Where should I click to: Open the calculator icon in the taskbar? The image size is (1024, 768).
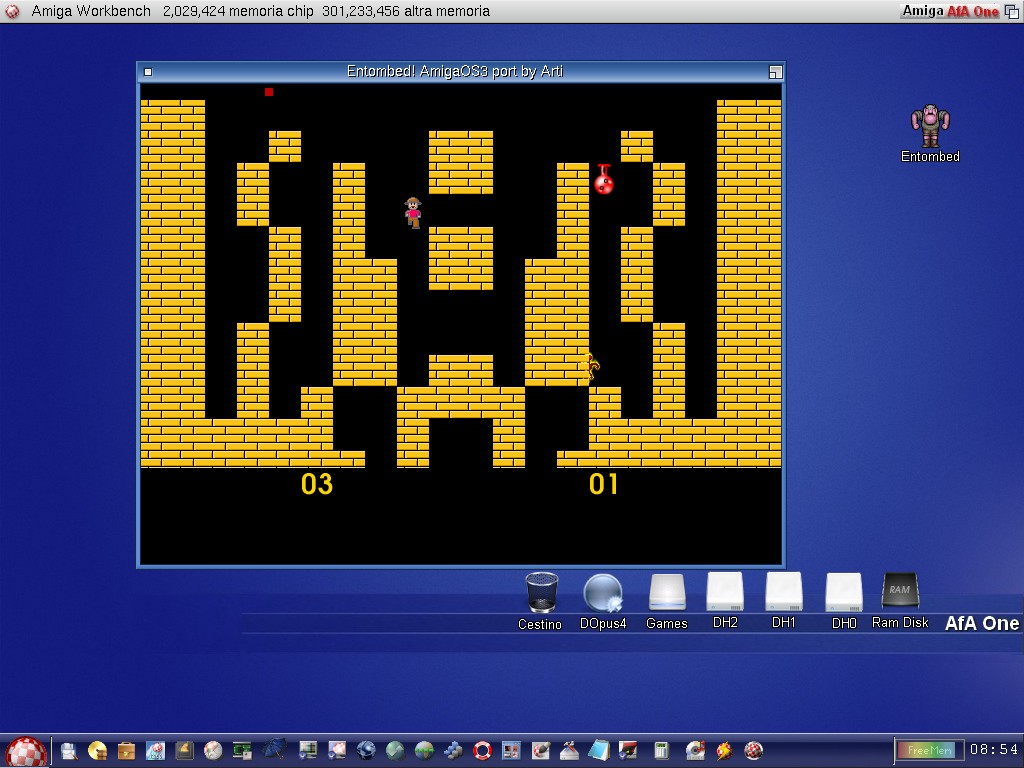[661, 750]
